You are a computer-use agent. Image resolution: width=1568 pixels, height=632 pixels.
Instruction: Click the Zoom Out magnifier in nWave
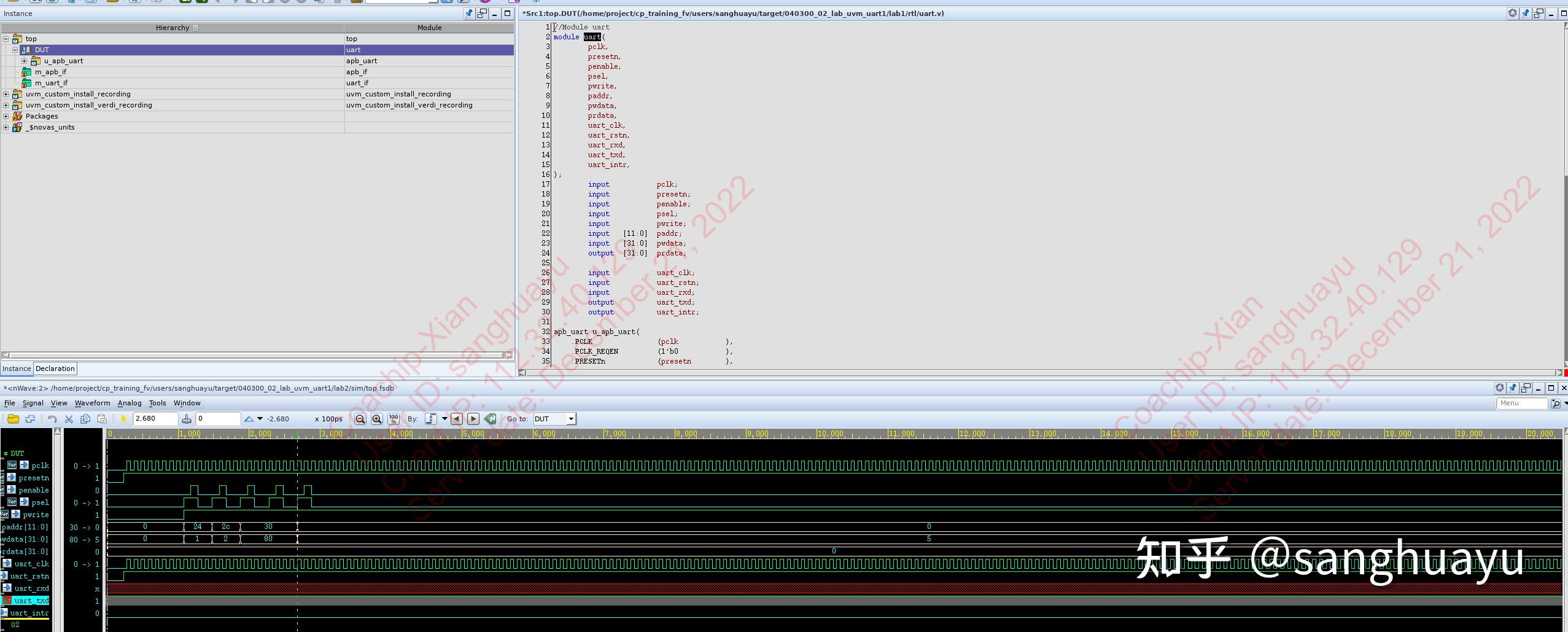(x=360, y=419)
